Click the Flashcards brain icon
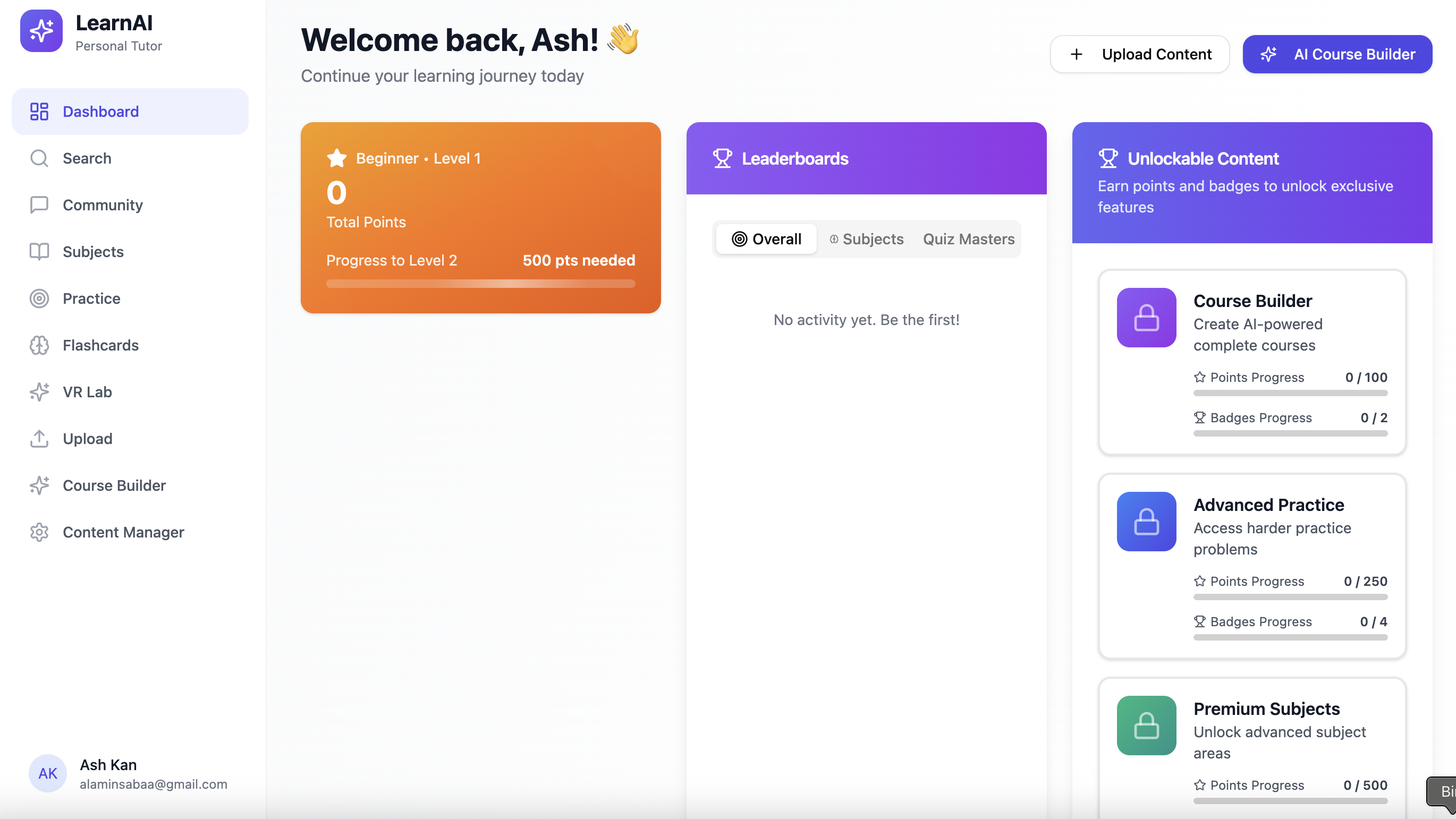Image resolution: width=1456 pixels, height=819 pixels. point(39,345)
